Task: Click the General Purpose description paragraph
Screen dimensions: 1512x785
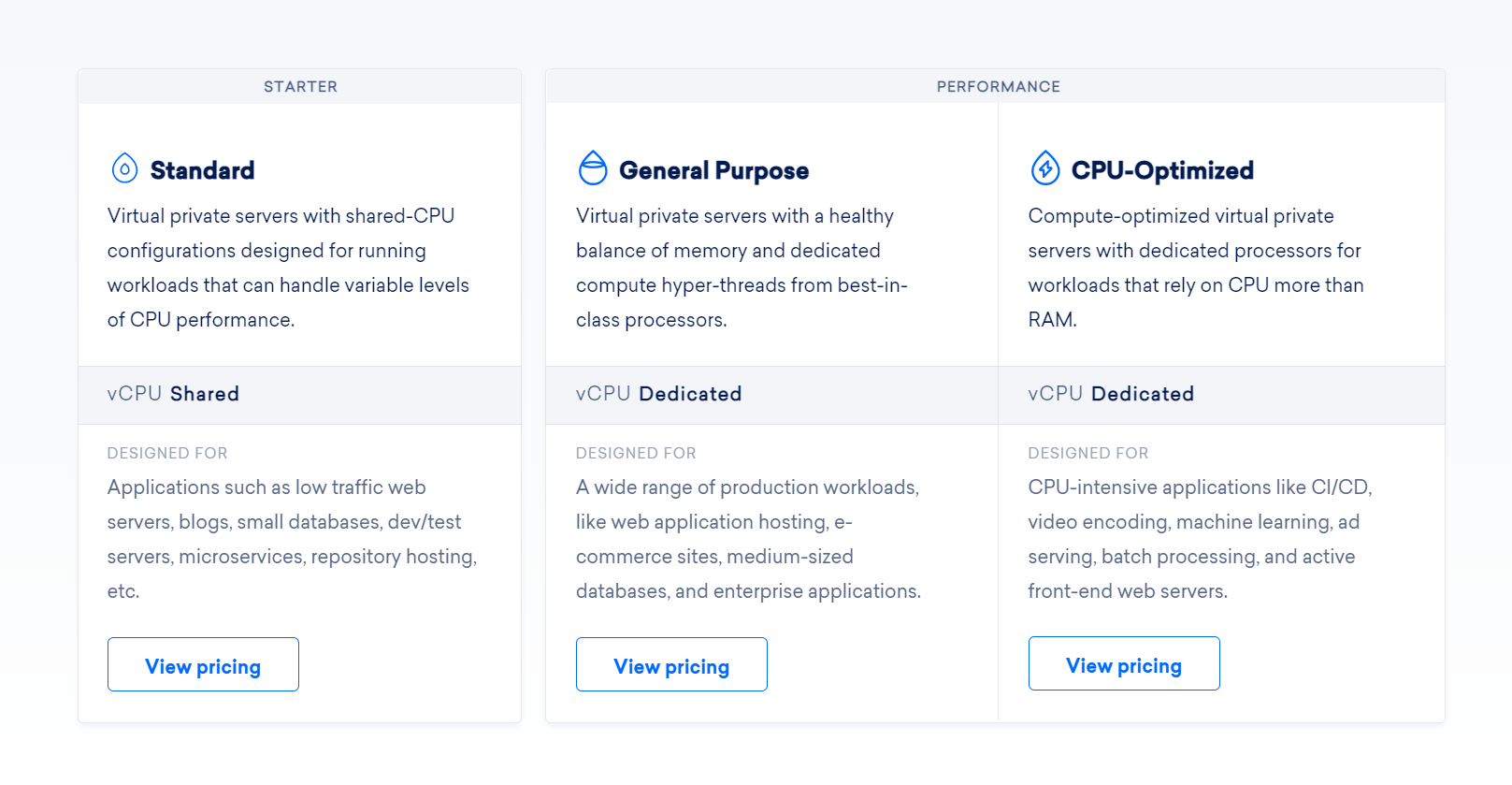Action: pos(742,268)
